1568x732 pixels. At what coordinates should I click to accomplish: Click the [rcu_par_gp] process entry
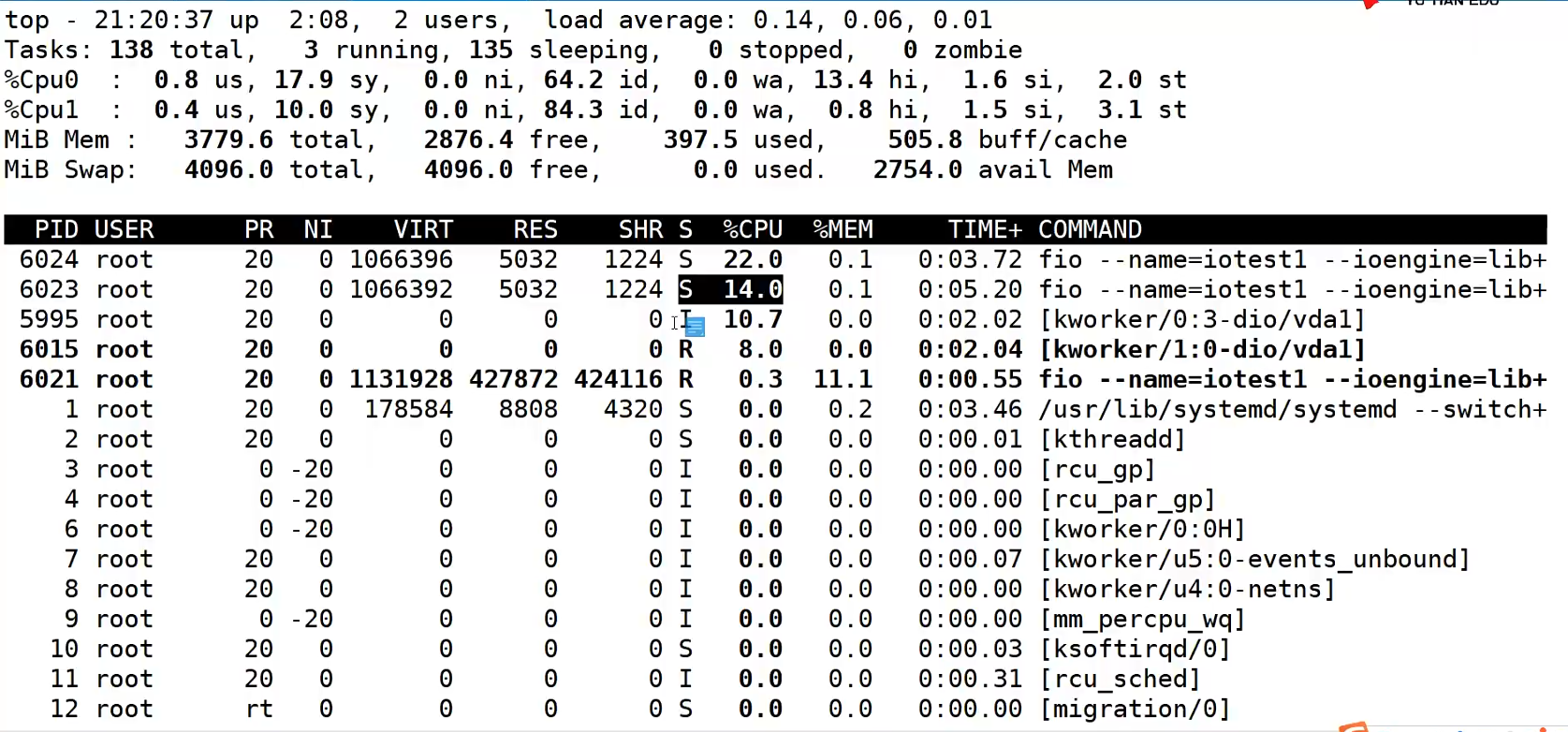tap(1127, 499)
